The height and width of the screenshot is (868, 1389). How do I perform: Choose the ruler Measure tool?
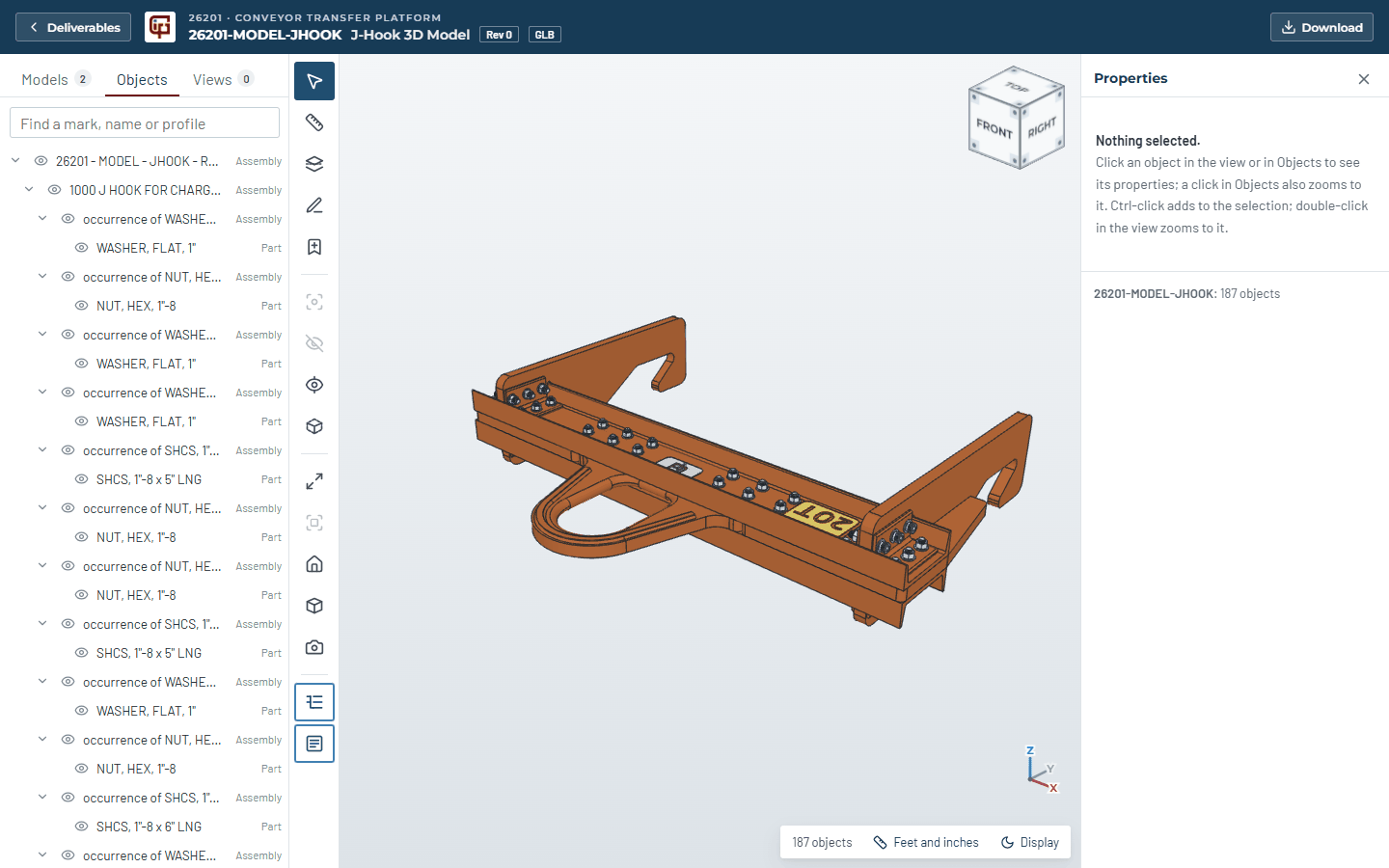314,122
